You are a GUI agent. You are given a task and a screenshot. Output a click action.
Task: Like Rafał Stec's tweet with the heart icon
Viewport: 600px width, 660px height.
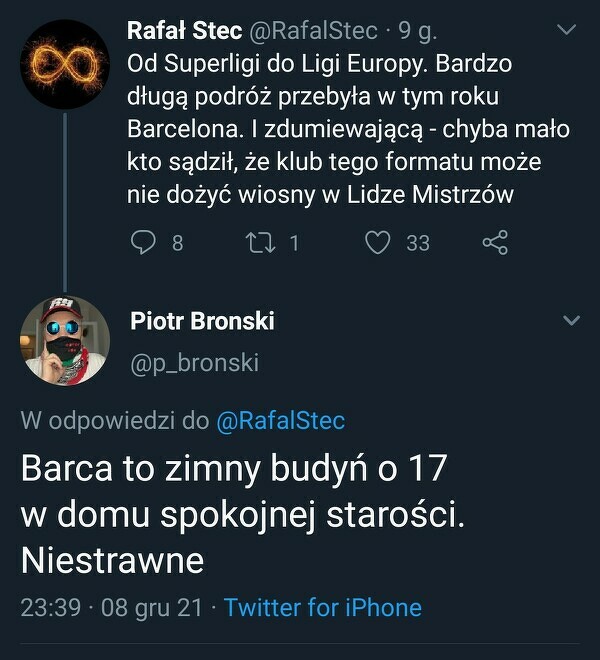(377, 242)
